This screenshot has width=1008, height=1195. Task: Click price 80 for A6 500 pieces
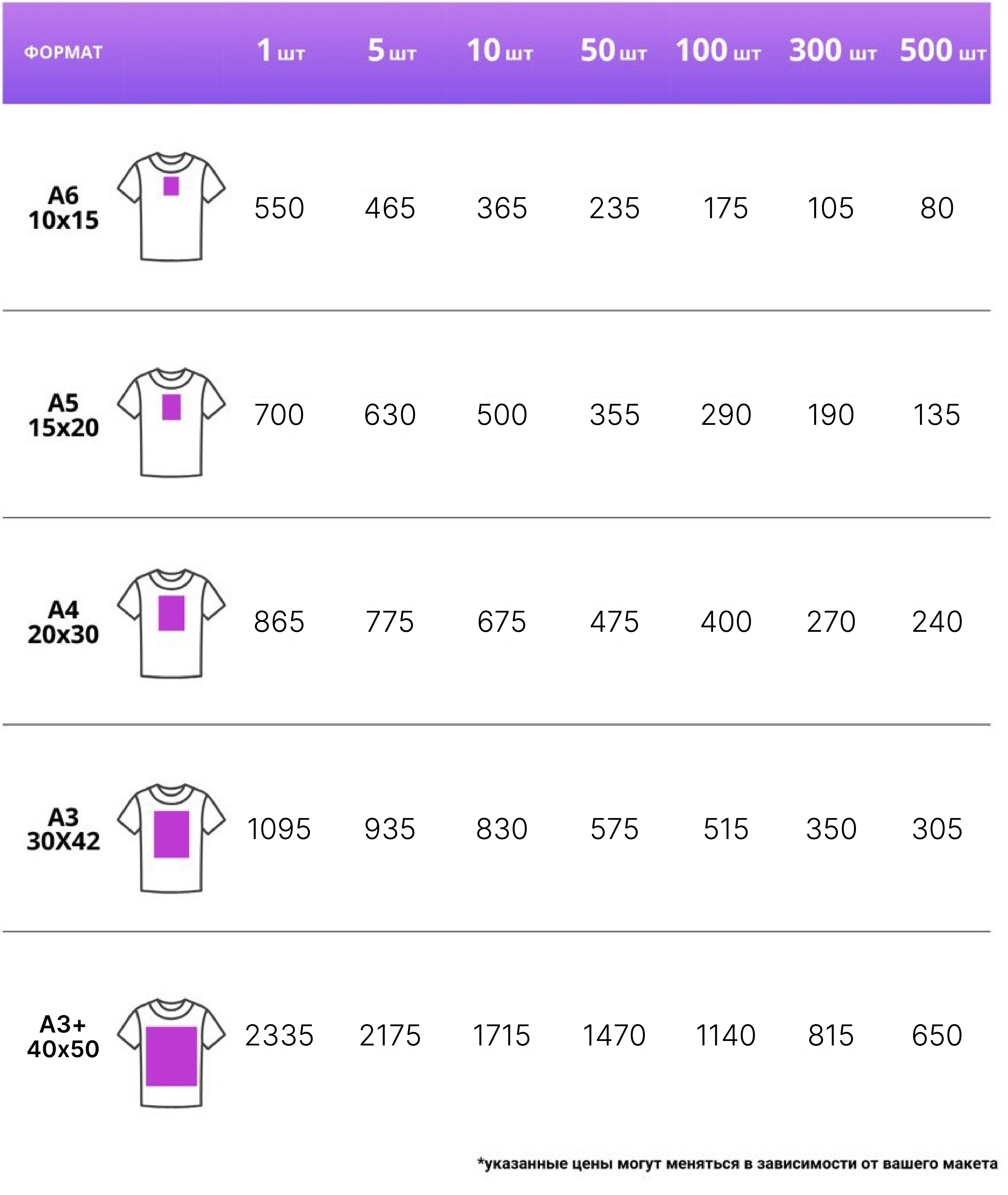937,208
